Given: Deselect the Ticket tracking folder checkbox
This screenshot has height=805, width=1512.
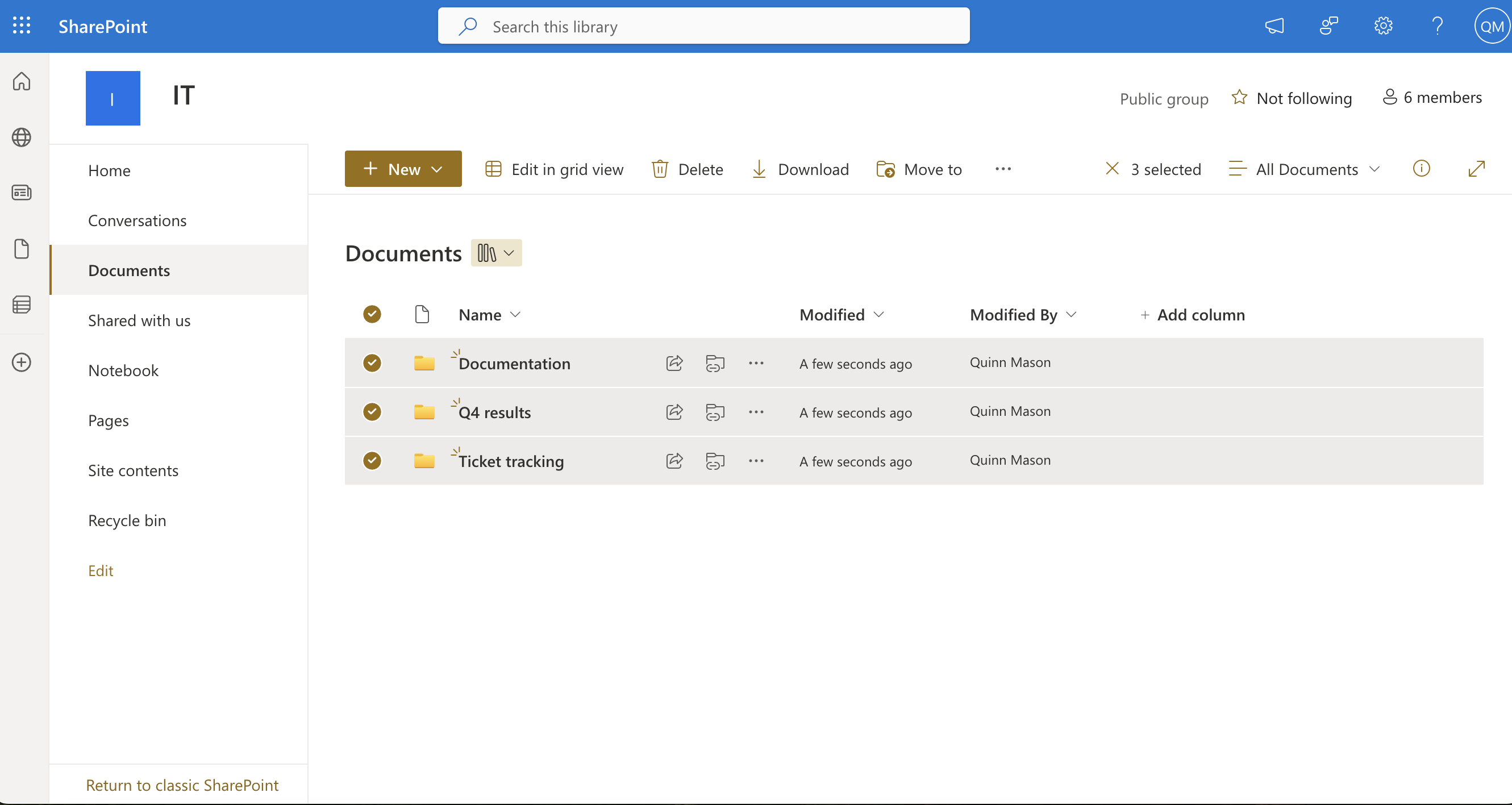Looking at the screenshot, I should point(372,461).
